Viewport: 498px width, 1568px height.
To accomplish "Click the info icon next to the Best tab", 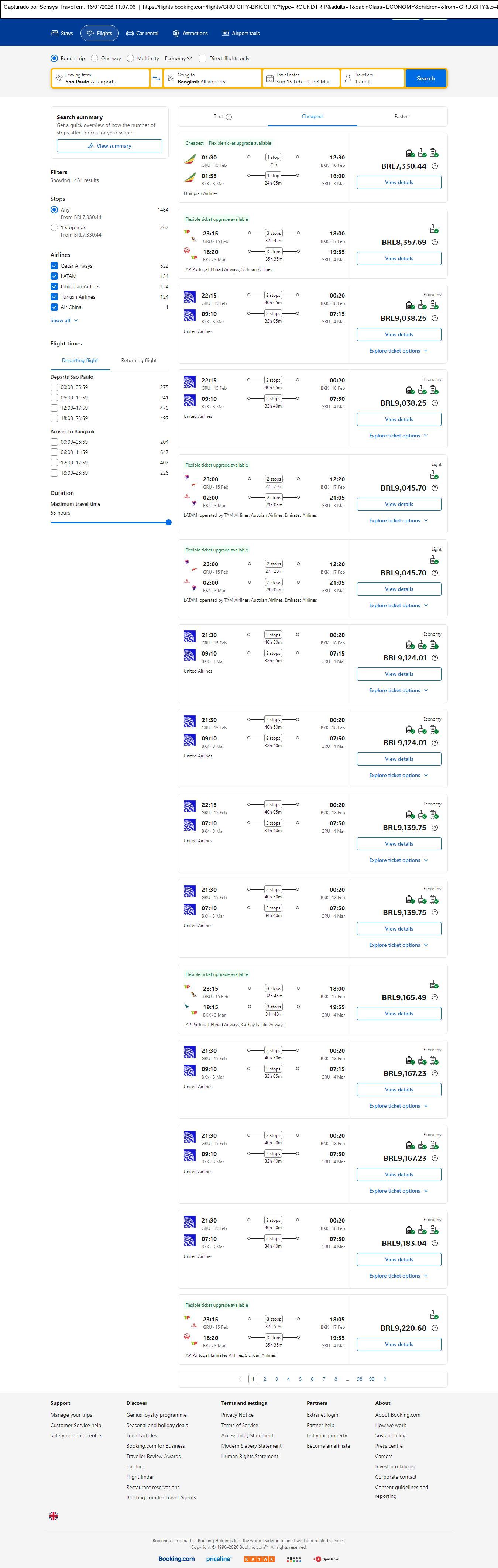I will tap(229, 117).
